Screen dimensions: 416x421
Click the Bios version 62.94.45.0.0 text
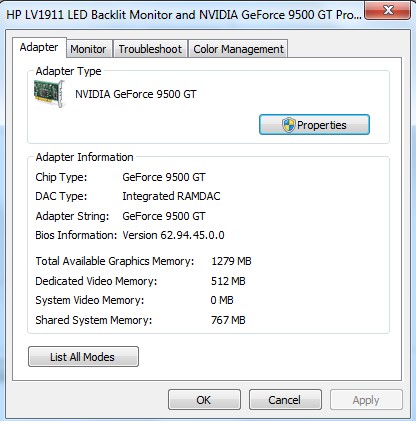(173, 235)
